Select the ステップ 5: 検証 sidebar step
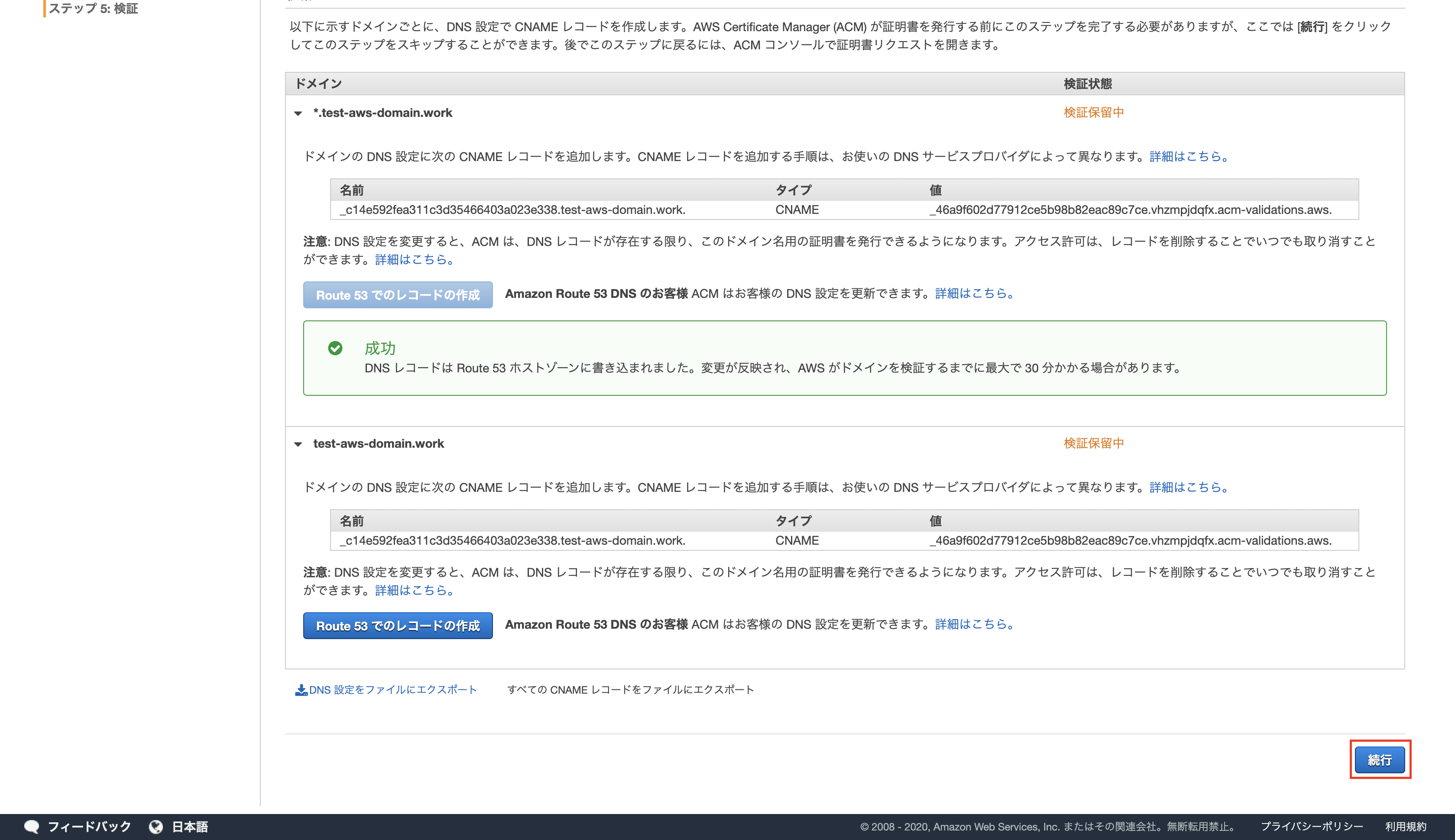This screenshot has height=840, width=1455. (x=93, y=8)
